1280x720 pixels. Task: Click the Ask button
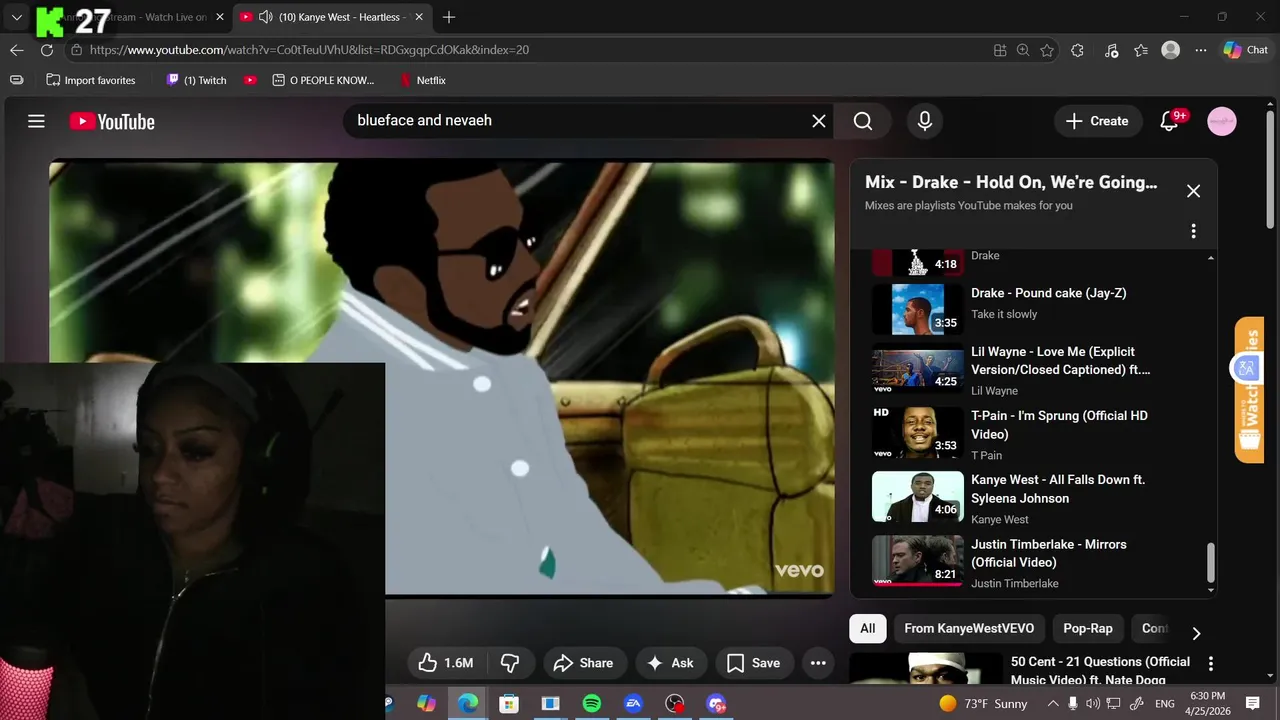[671, 663]
